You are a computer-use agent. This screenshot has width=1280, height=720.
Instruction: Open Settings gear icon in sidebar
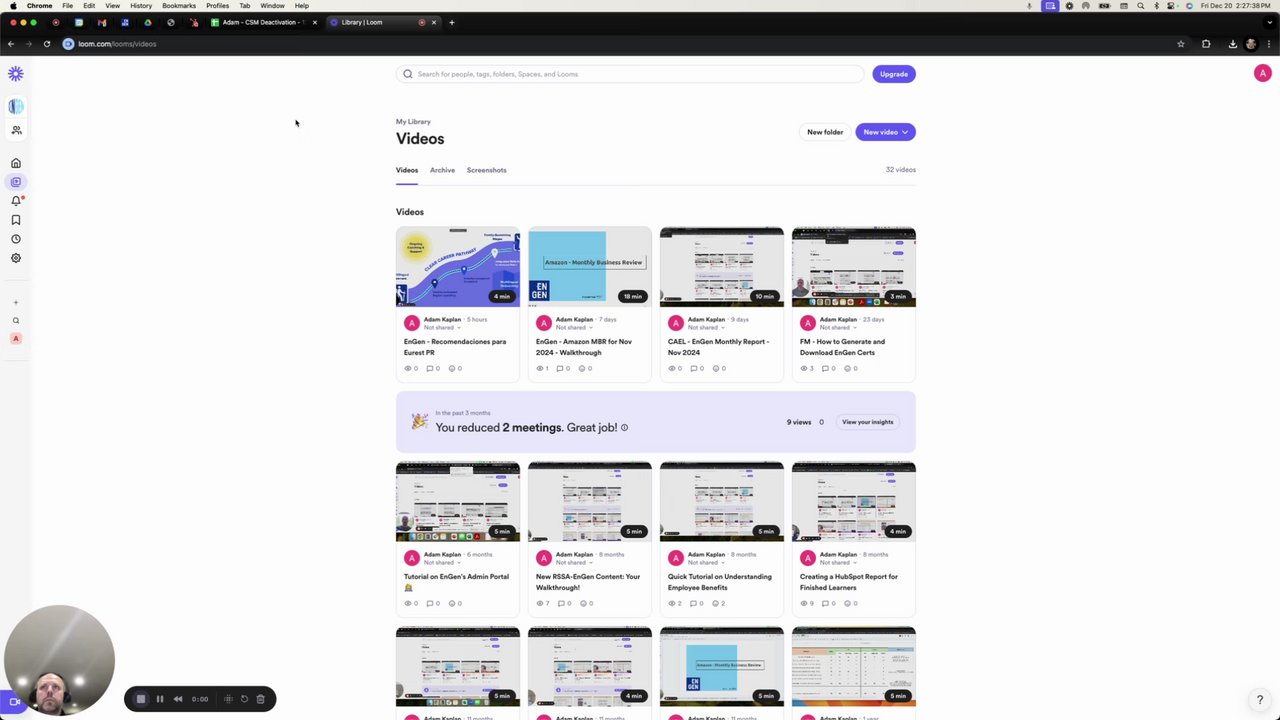tap(16, 258)
